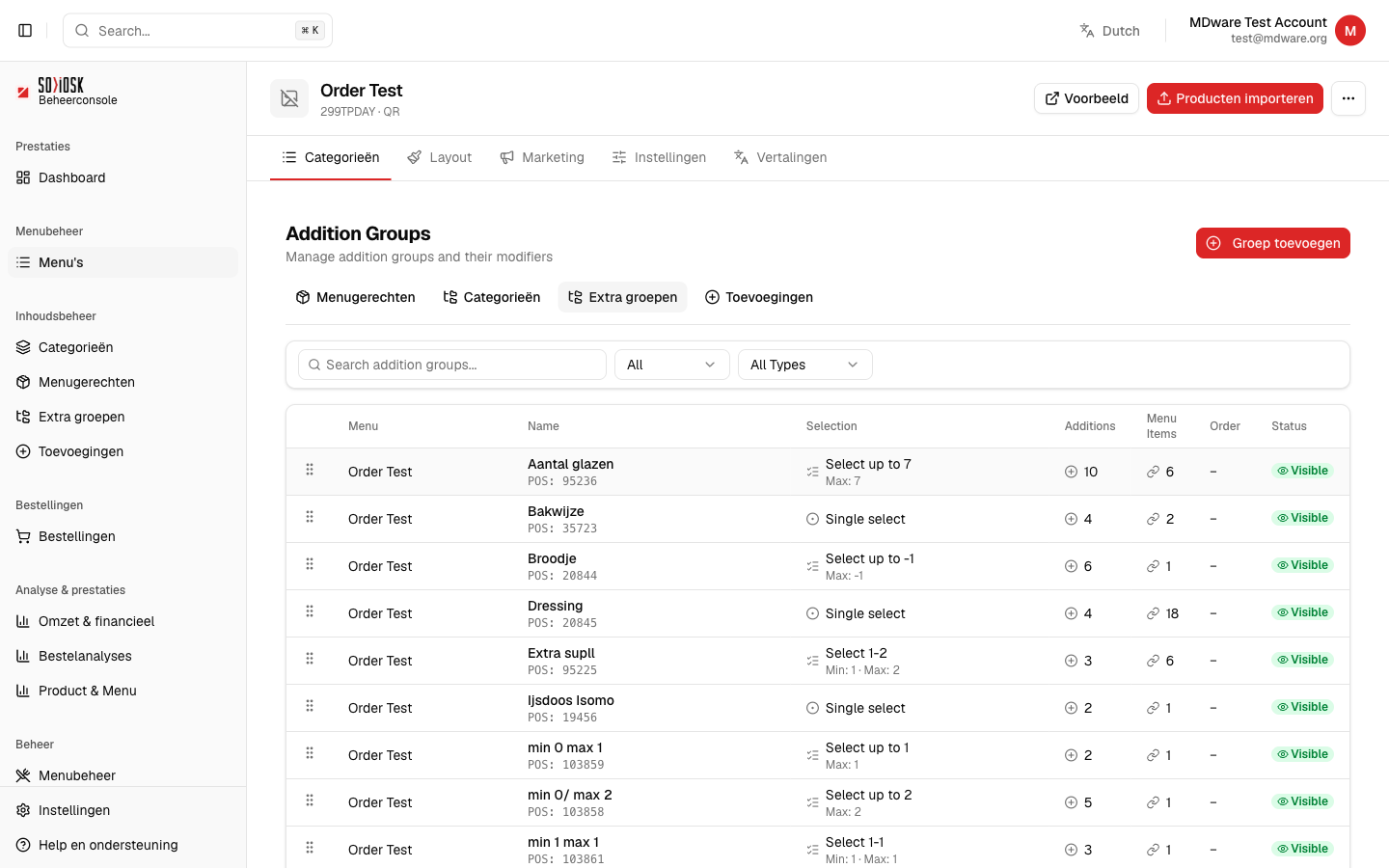The width and height of the screenshot is (1389, 868).
Task: Click the drag handle for Broodje row
Action: coord(310,564)
